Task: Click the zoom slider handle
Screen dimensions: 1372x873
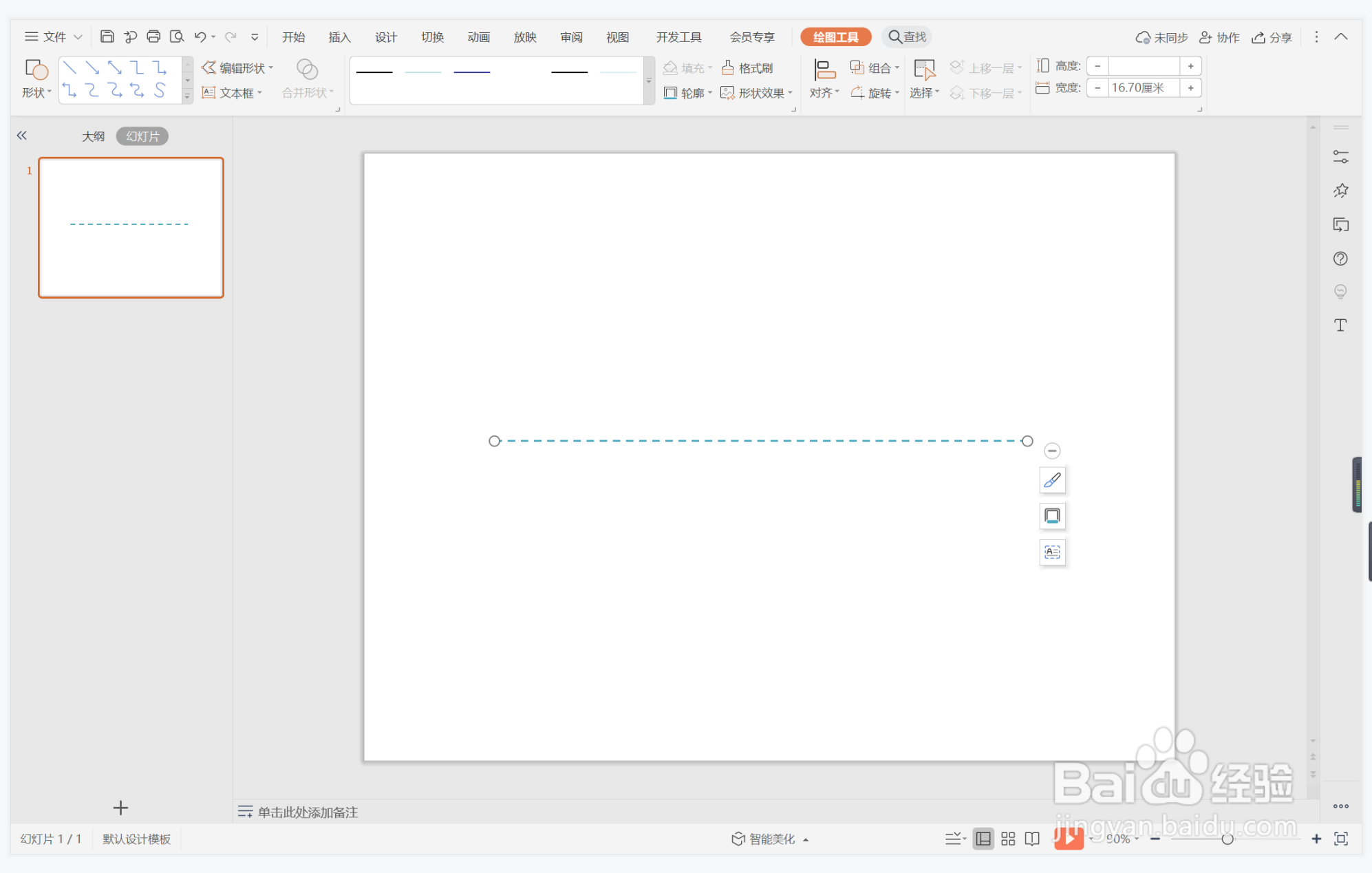Action: pos(1228,839)
